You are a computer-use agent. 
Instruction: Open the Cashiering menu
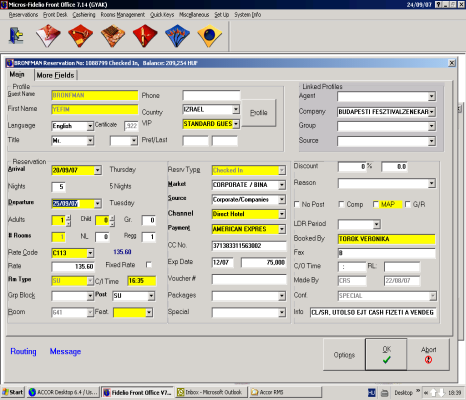[84, 15]
